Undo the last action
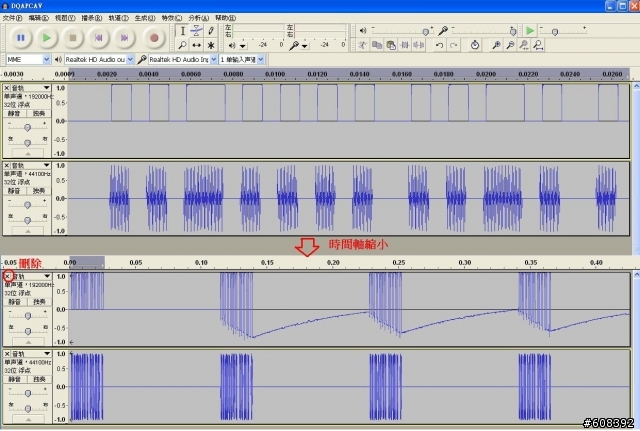This screenshot has height=431, width=640. coord(439,45)
